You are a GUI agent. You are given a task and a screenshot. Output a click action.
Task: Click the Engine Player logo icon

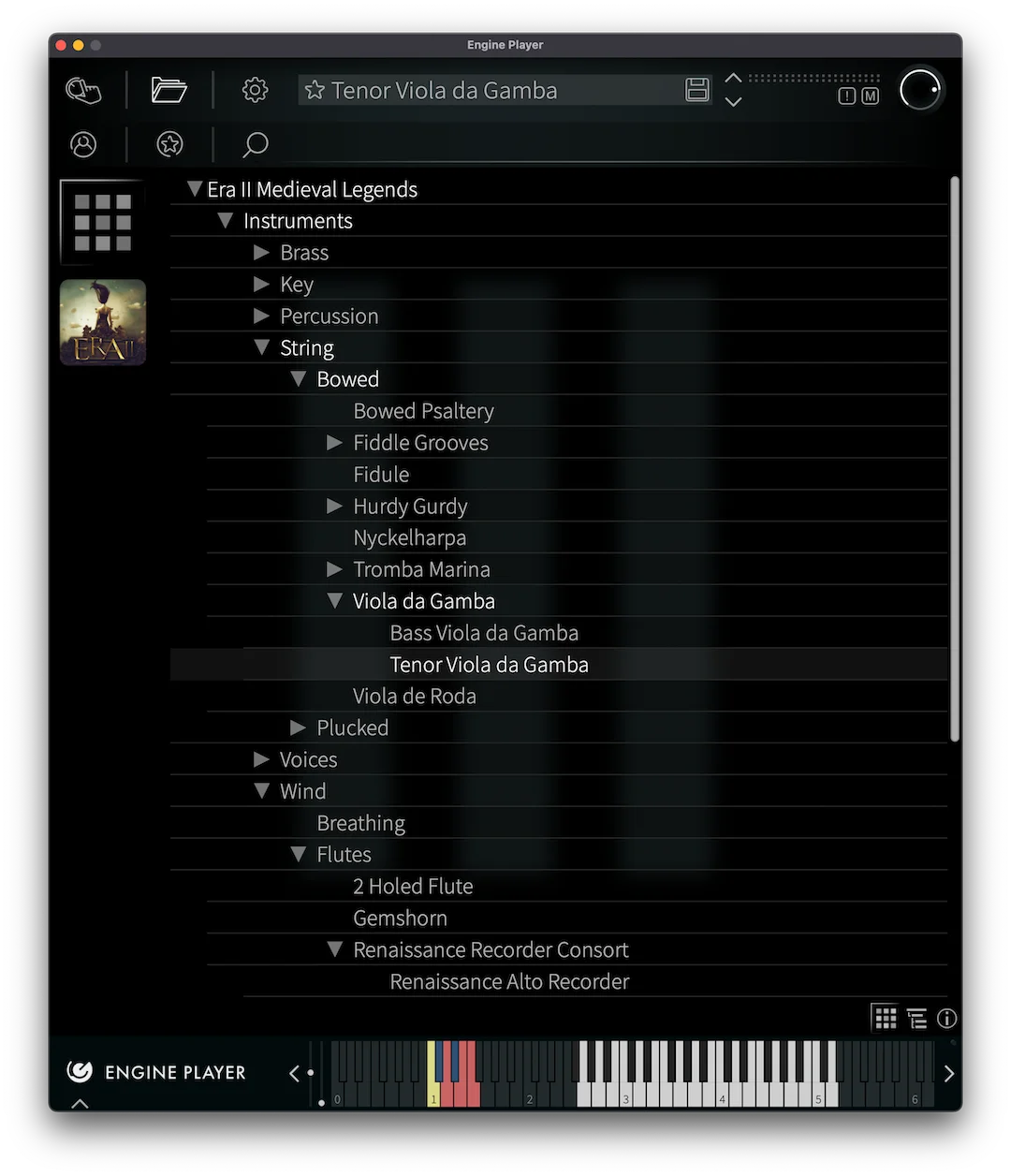pos(80,1071)
